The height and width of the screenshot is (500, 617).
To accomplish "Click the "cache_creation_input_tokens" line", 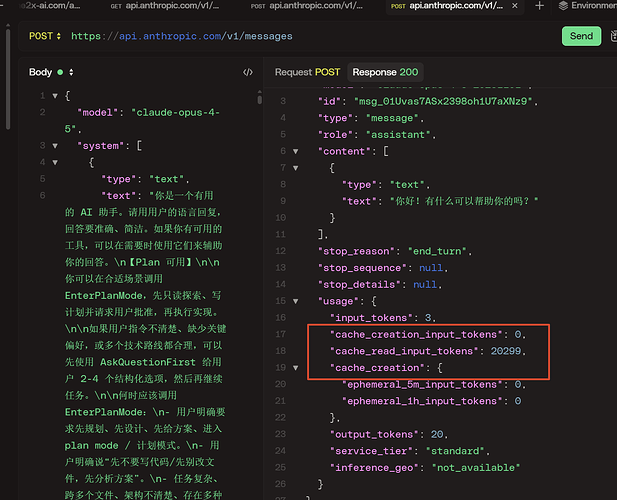I will coord(428,334).
